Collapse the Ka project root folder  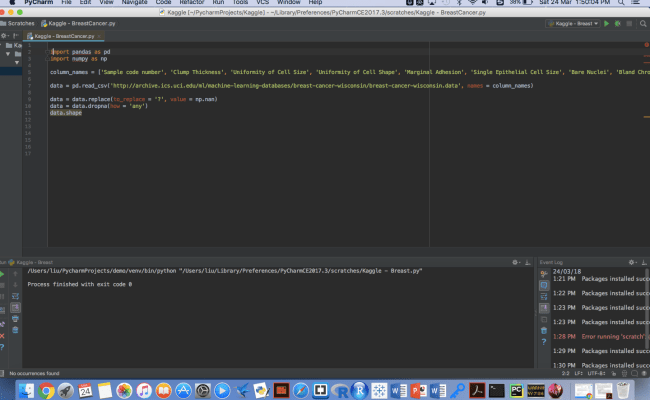point(1,45)
